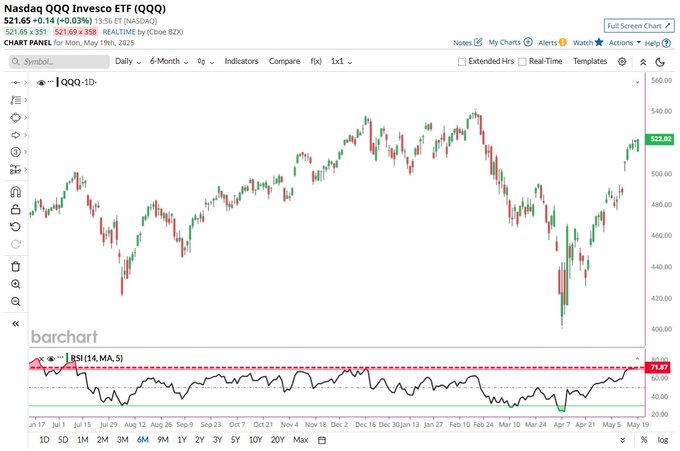Select the 1Y time range
The image size is (680, 451).
pos(182,440)
